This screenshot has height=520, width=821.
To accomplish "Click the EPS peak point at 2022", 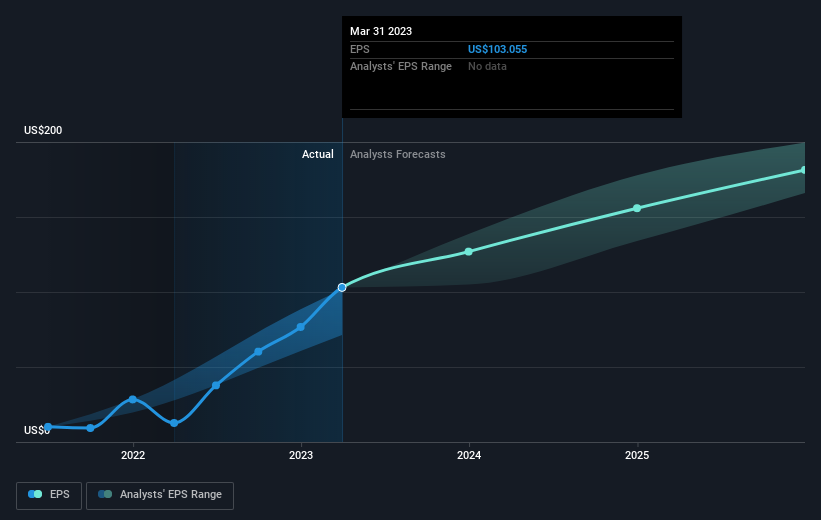I will tap(132, 400).
